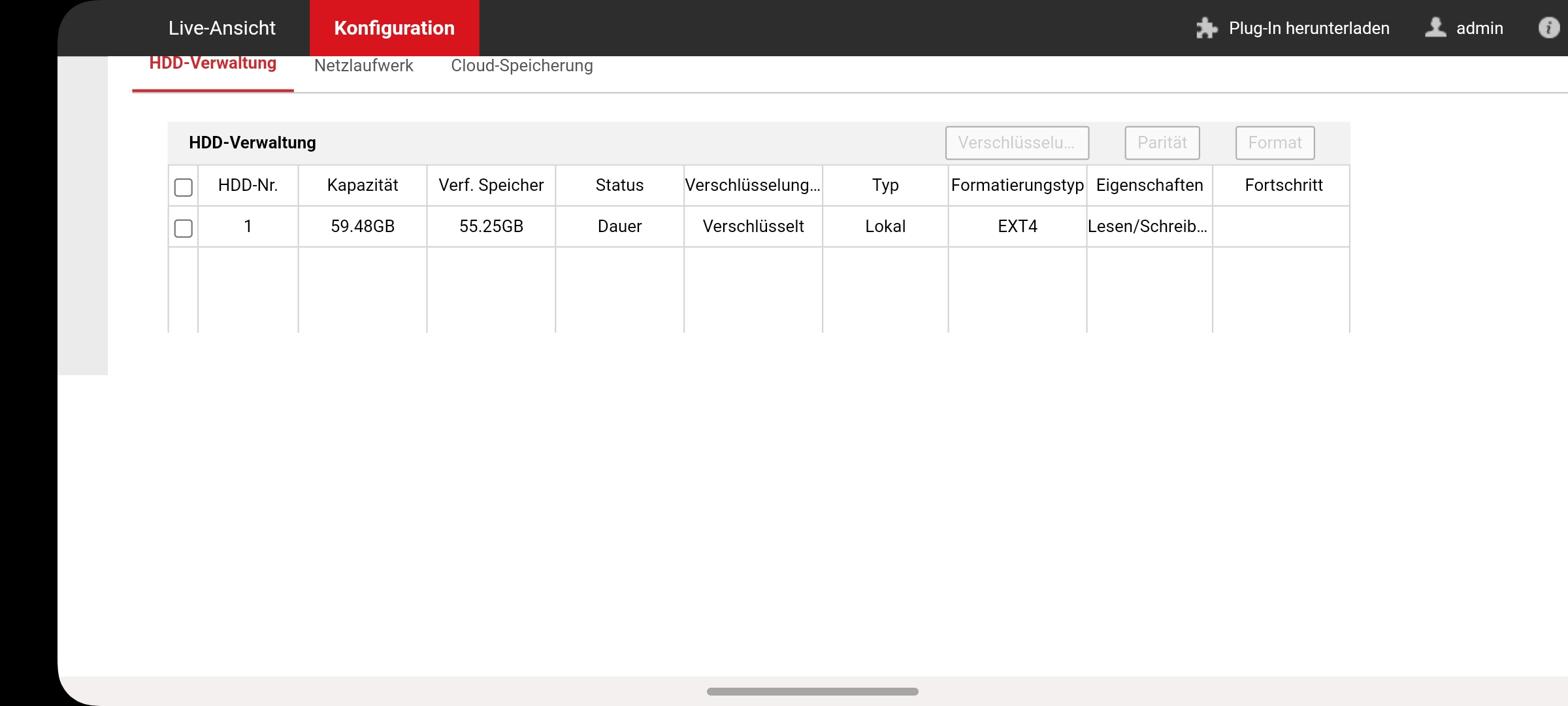Click the Verschlüsselu... button
Screen dimensions: 1568x706
point(1017,143)
